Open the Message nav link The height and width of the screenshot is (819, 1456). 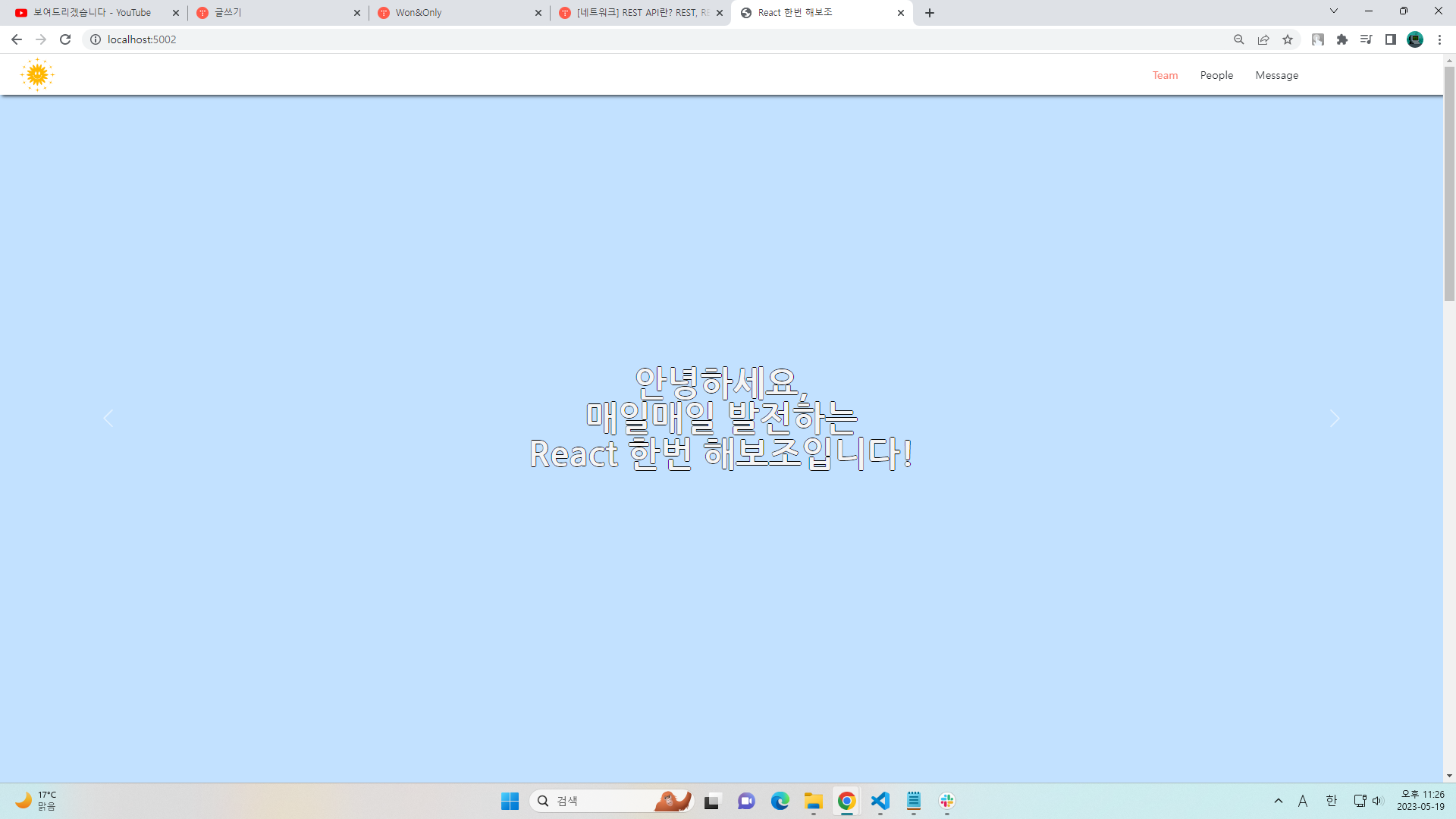(1276, 75)
